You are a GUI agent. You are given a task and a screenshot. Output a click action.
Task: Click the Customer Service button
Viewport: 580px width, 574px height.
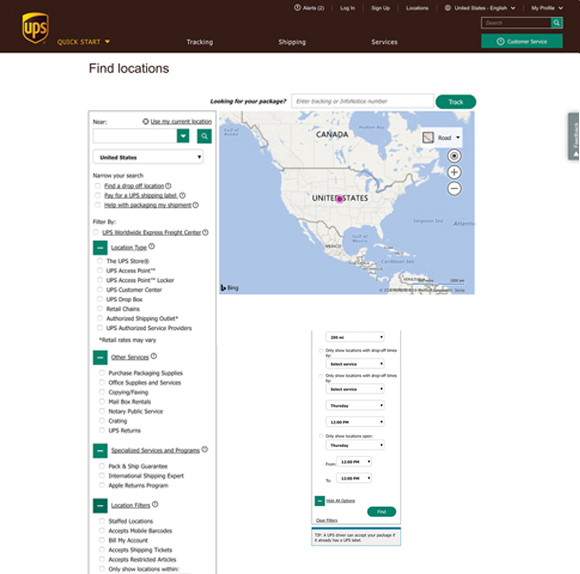522,41
